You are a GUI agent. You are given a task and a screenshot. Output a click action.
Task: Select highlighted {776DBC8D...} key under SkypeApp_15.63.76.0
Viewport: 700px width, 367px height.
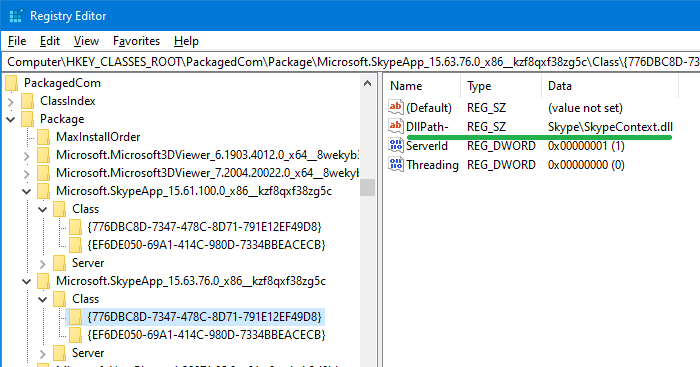[x=204, y=317]
